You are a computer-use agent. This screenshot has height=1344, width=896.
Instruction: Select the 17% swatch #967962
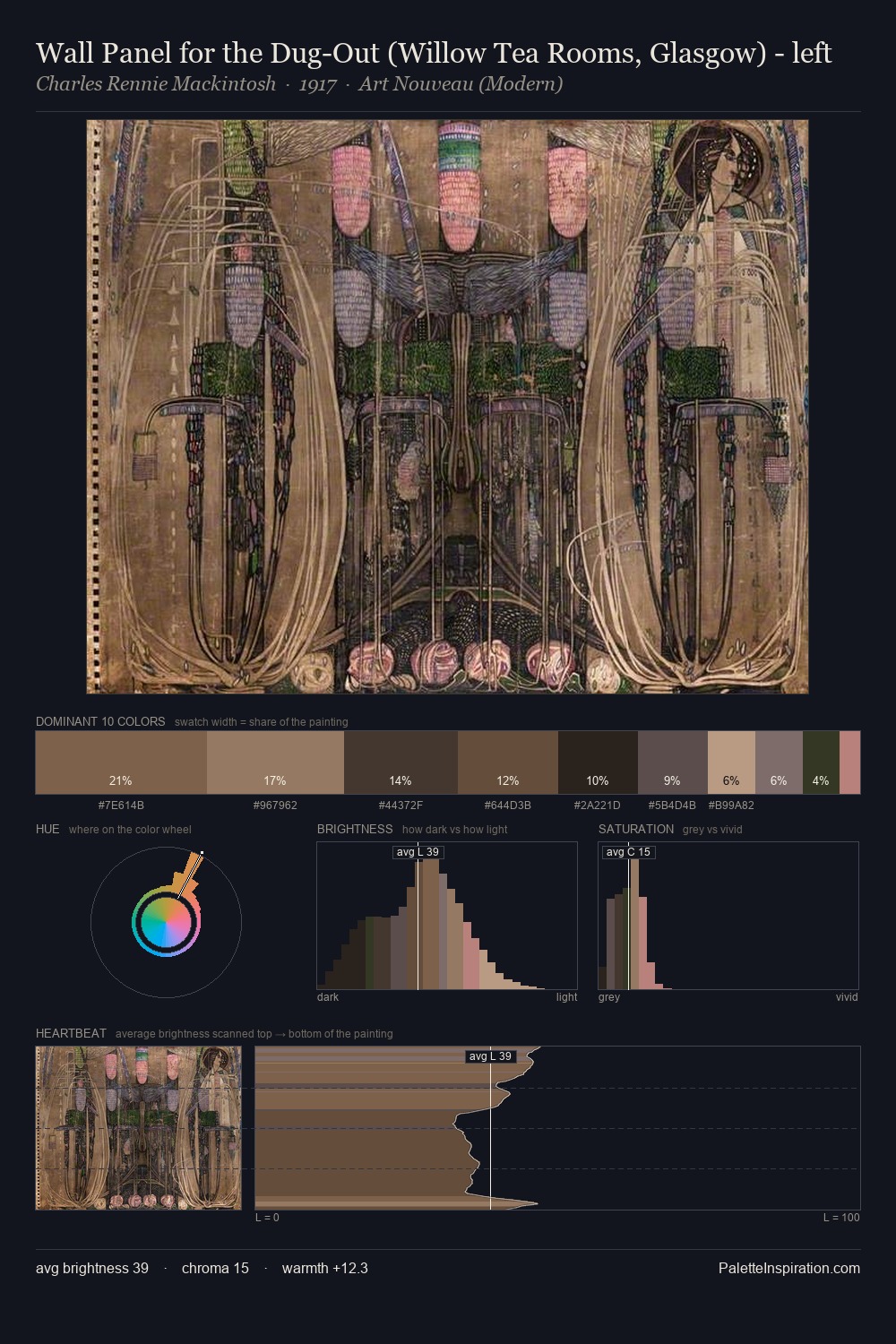pos(275,762)
